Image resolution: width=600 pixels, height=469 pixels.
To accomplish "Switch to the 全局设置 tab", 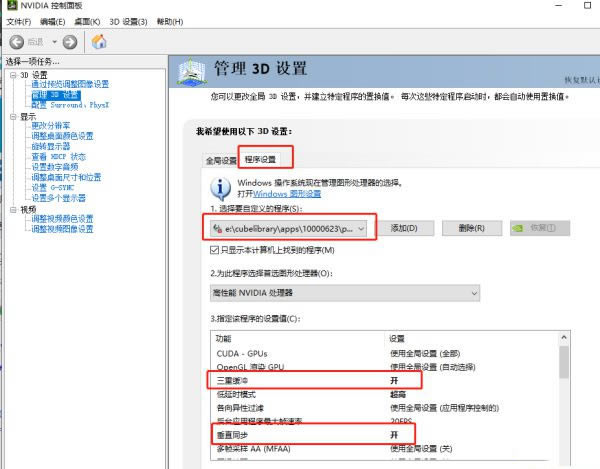I will (x=220, y=160).
